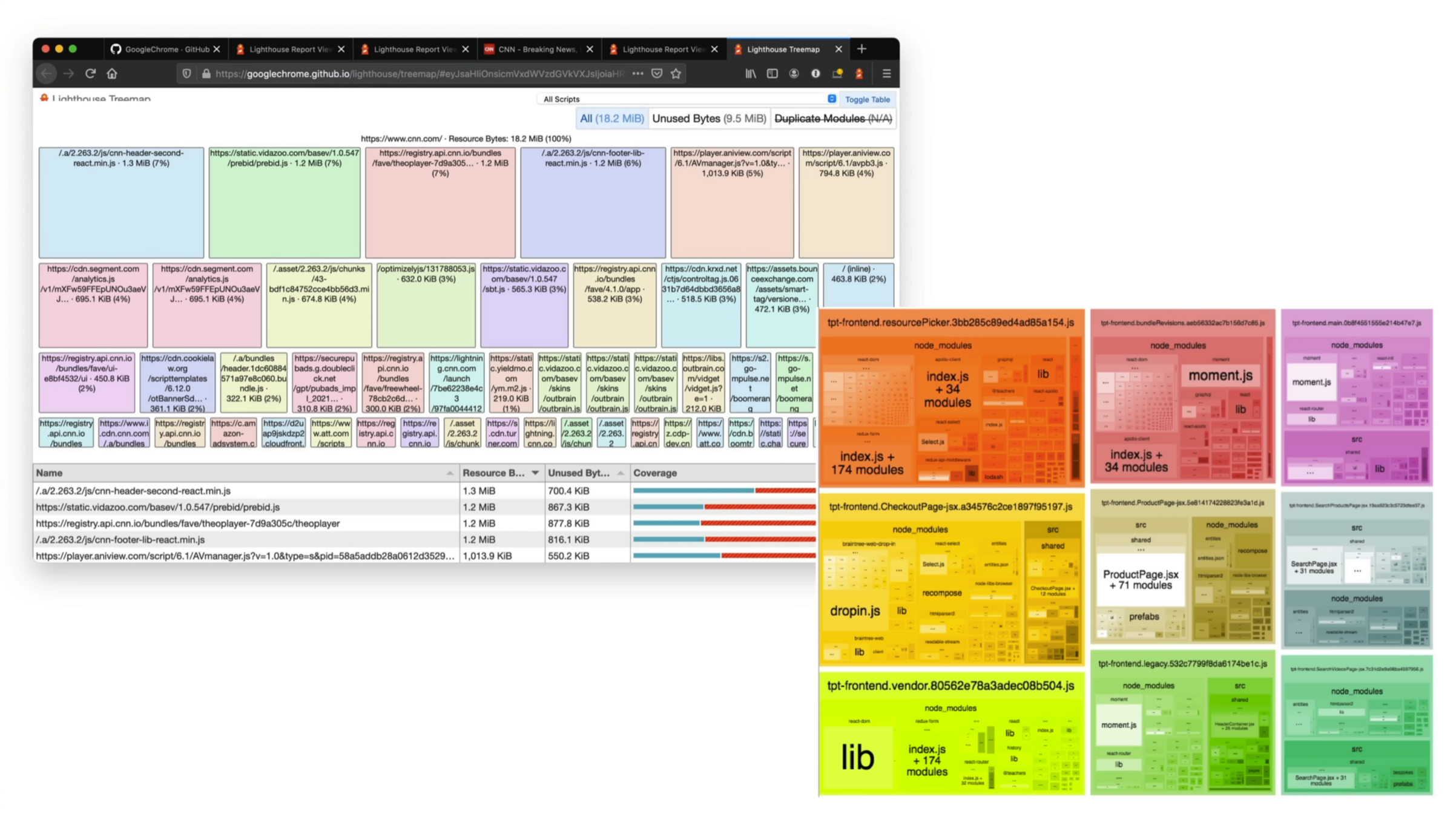Click the Lighthouse extension icon in the toolbar

click(859, 73)
